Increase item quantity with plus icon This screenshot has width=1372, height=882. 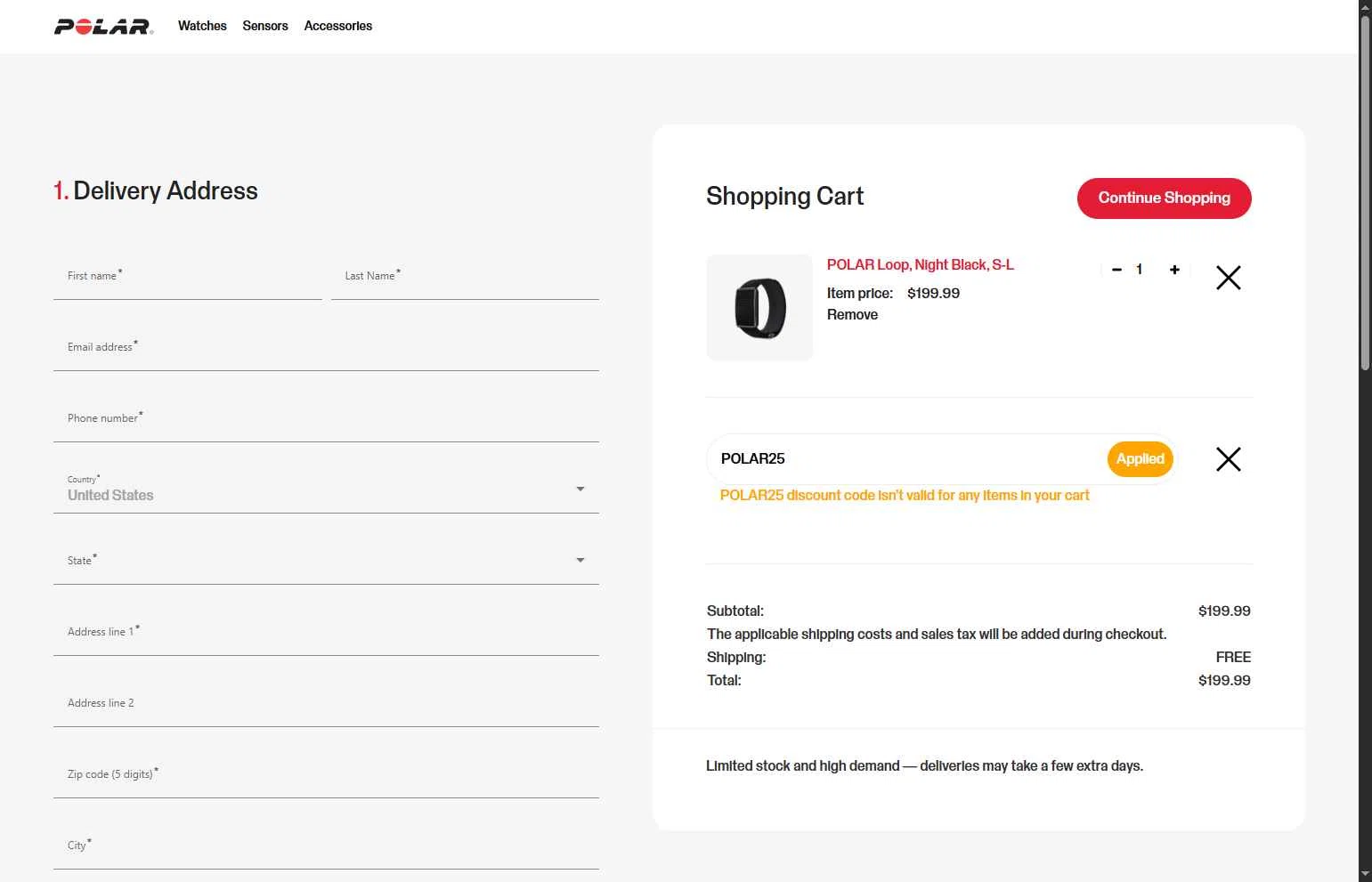point(1174,270)
